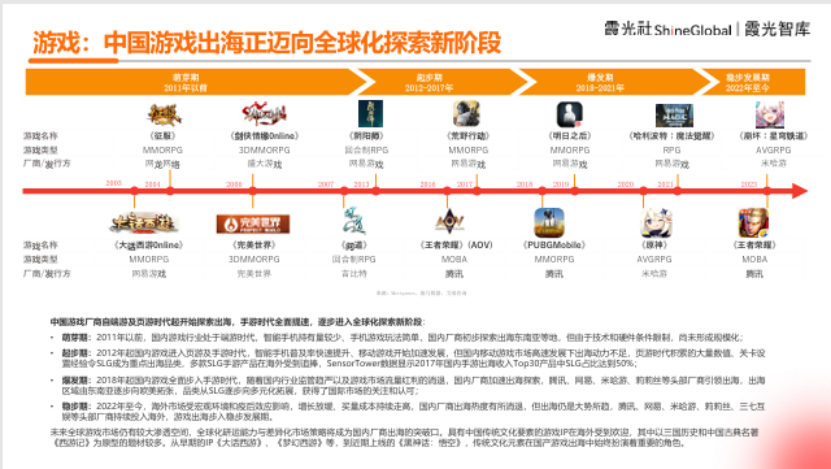
Task: Open the 明日之后 game icon
Action: pos(570,114)
